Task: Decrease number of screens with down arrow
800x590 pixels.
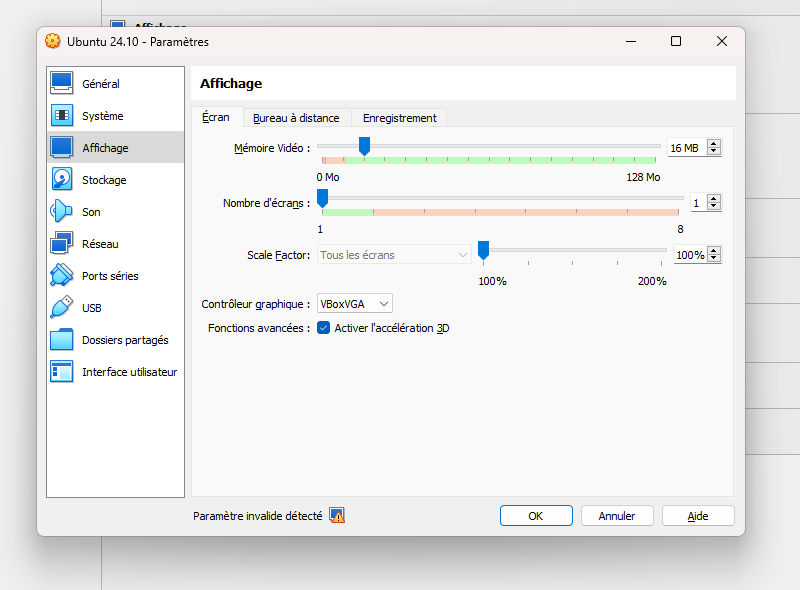Action: point(714,206)
